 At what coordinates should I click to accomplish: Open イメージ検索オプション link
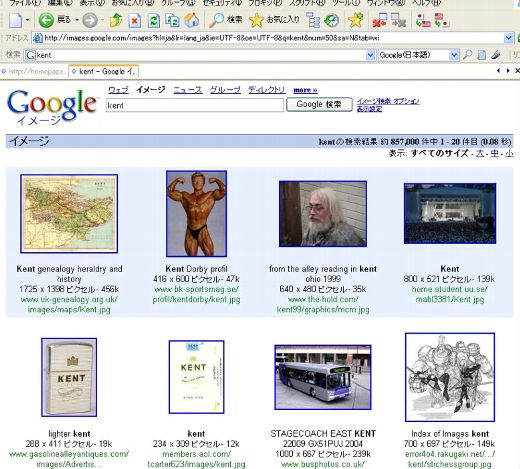click(x=388, y=101)
